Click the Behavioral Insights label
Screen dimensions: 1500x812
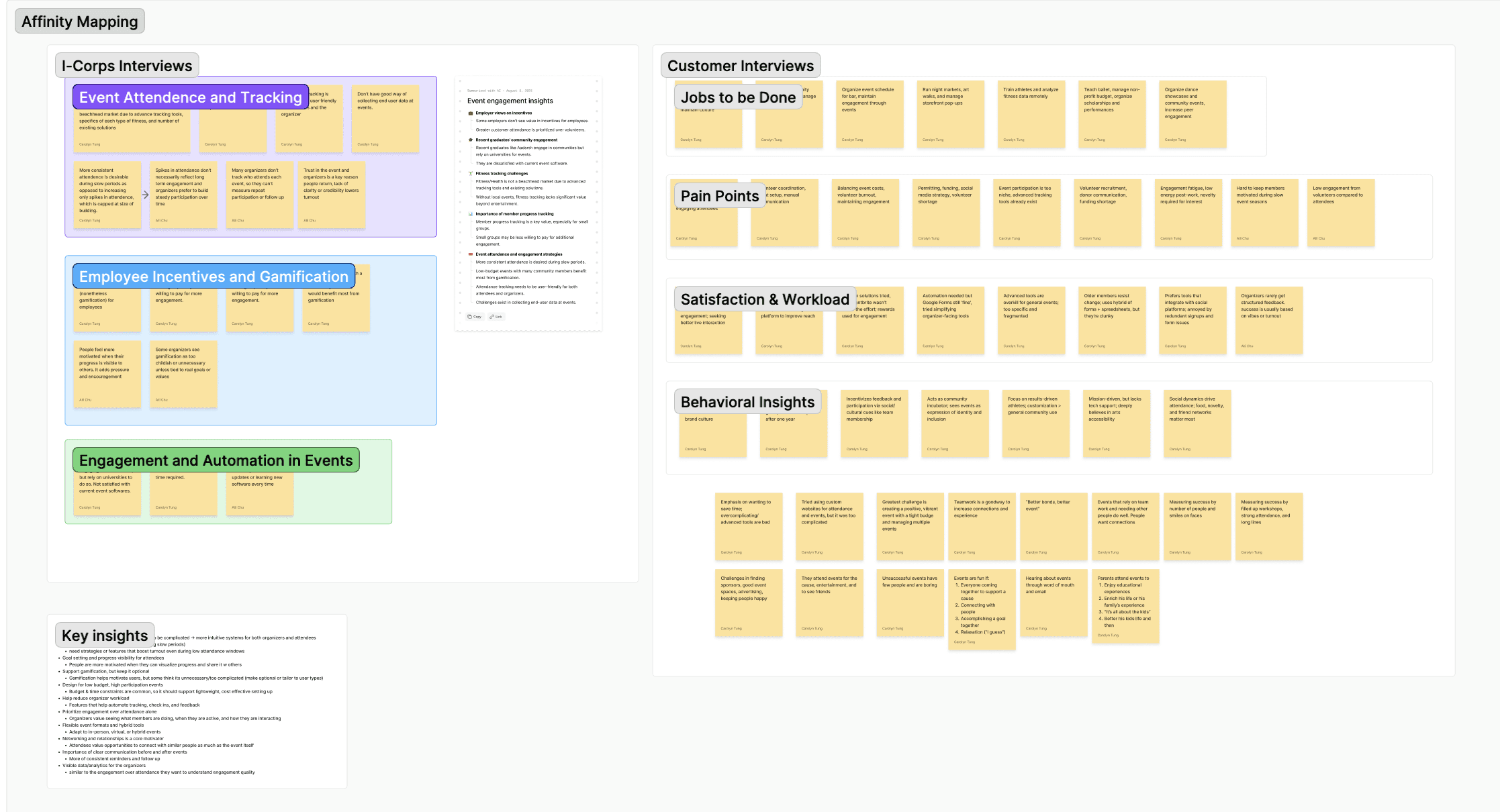(x=747, y=402)
